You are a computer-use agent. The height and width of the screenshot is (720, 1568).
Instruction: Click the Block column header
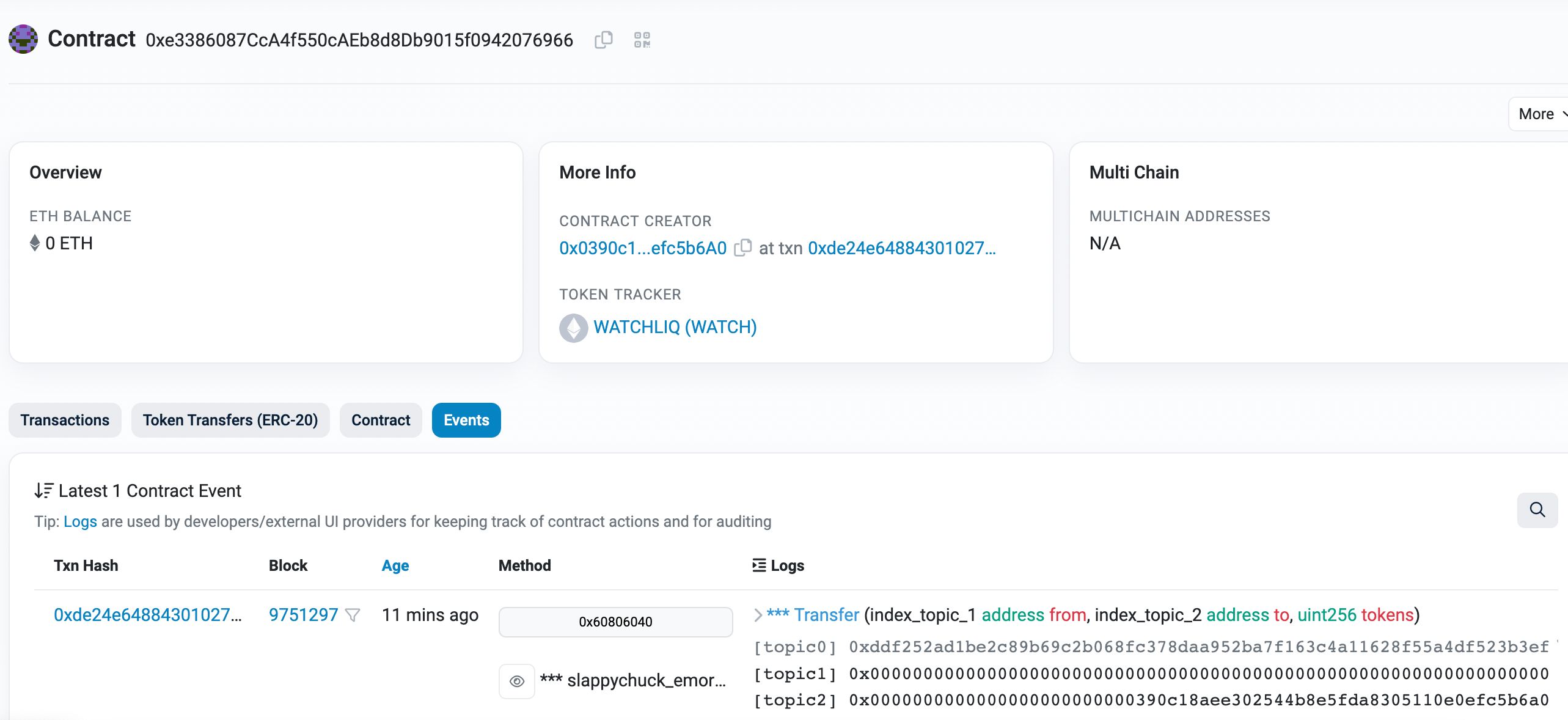pyautogui.click(x=288, y=565)
